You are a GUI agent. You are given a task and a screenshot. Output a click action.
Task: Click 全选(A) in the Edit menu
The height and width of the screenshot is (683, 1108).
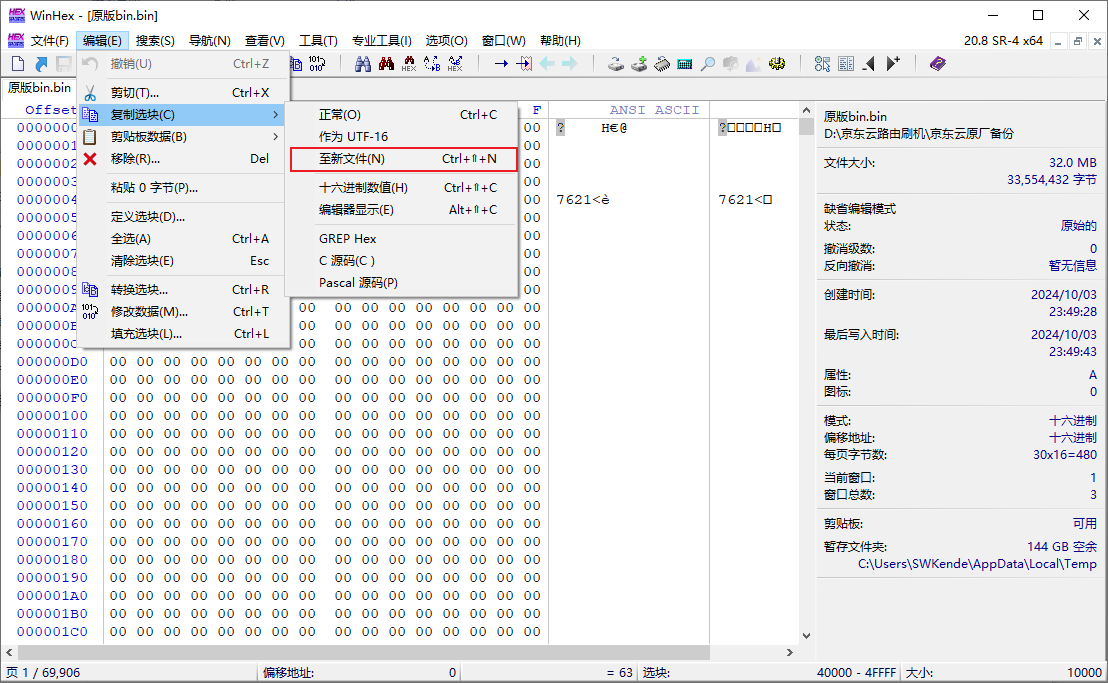[131, 239]
